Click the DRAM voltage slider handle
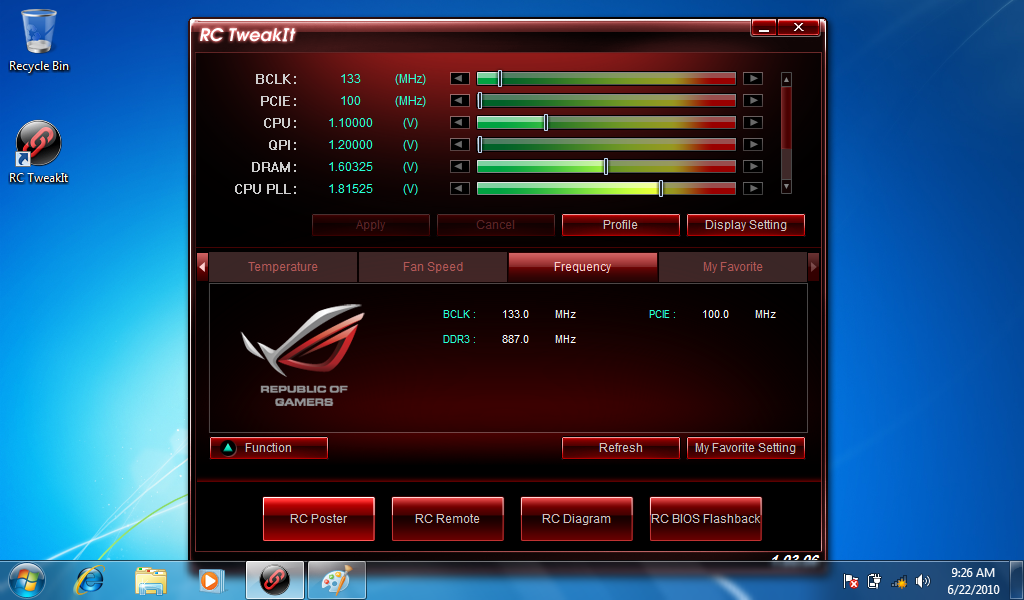The width and height of the screenshot is (1024, 600). 606,166
